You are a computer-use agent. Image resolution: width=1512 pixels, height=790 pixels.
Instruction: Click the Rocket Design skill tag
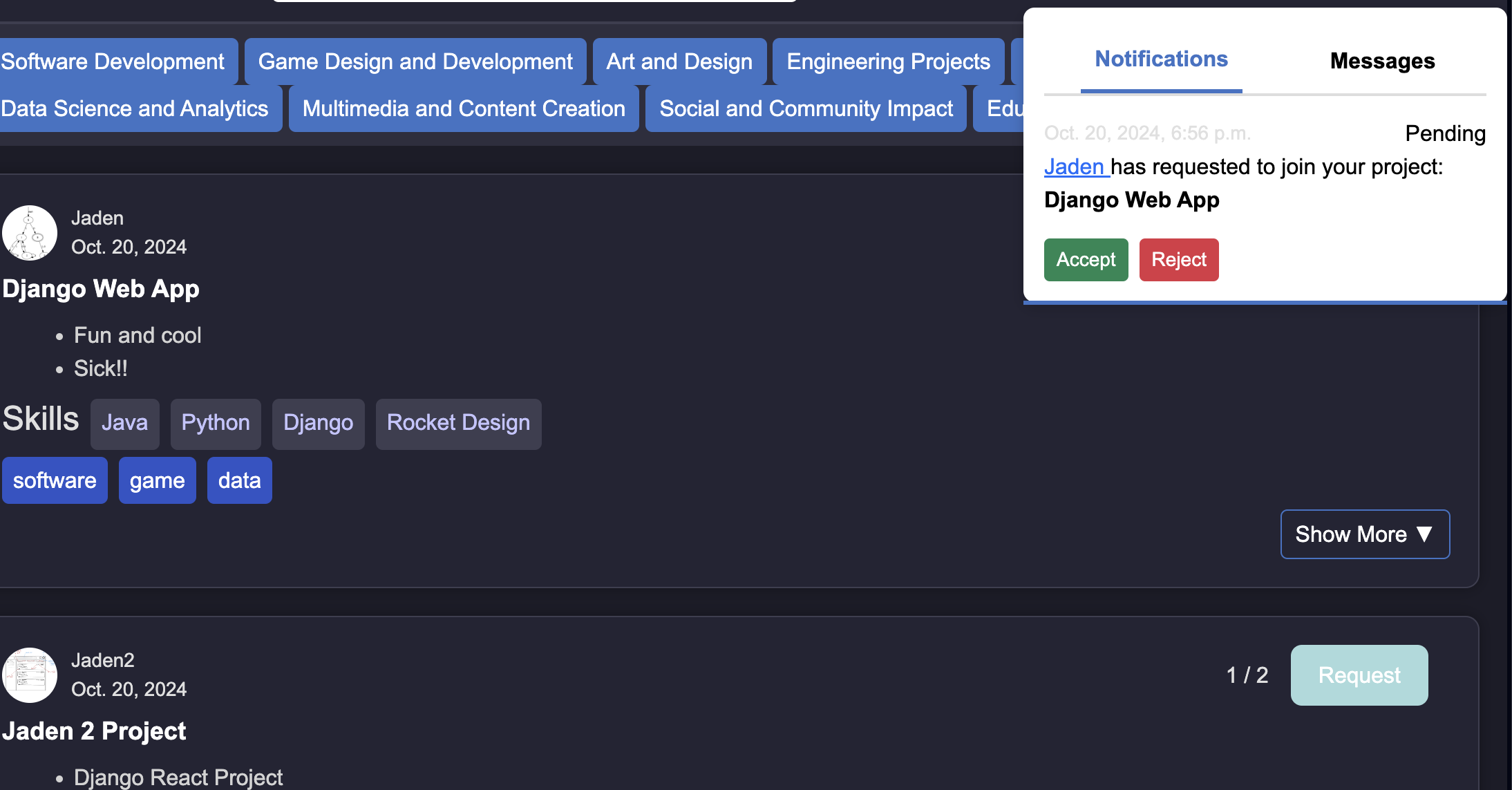pyautogui.click(x=458, y=423)
